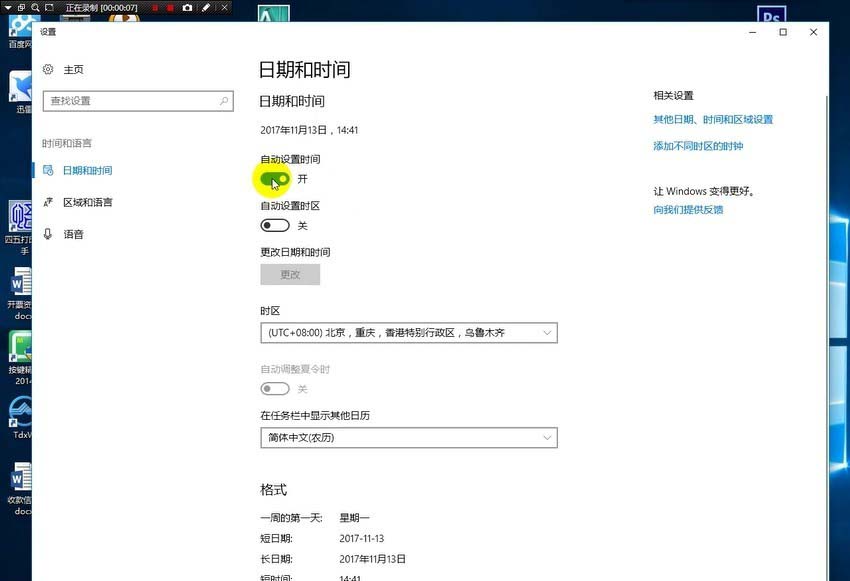Screen dimensions: 850x581
Task: Turn on the 自动设置时区 switch
Action: click(x=275, y=225)
